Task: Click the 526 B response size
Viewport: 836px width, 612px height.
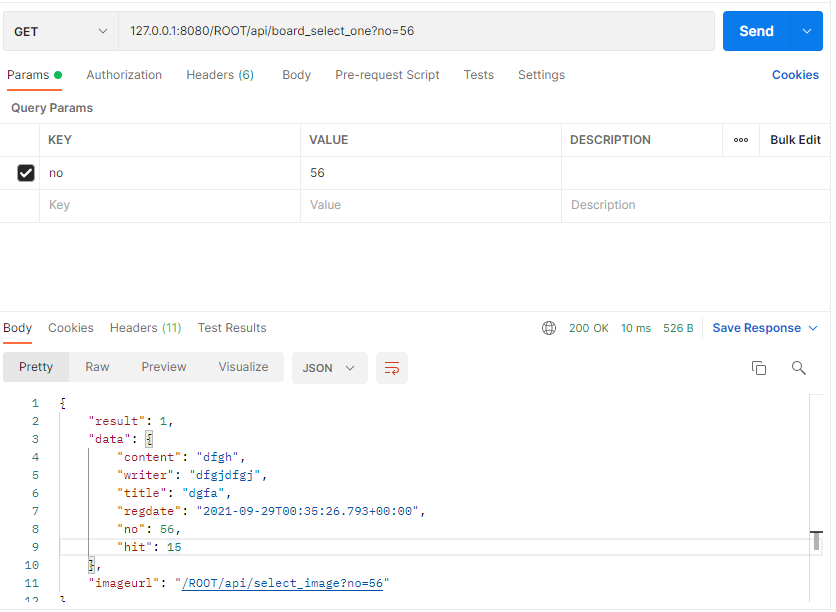Action: pos(678,328)
